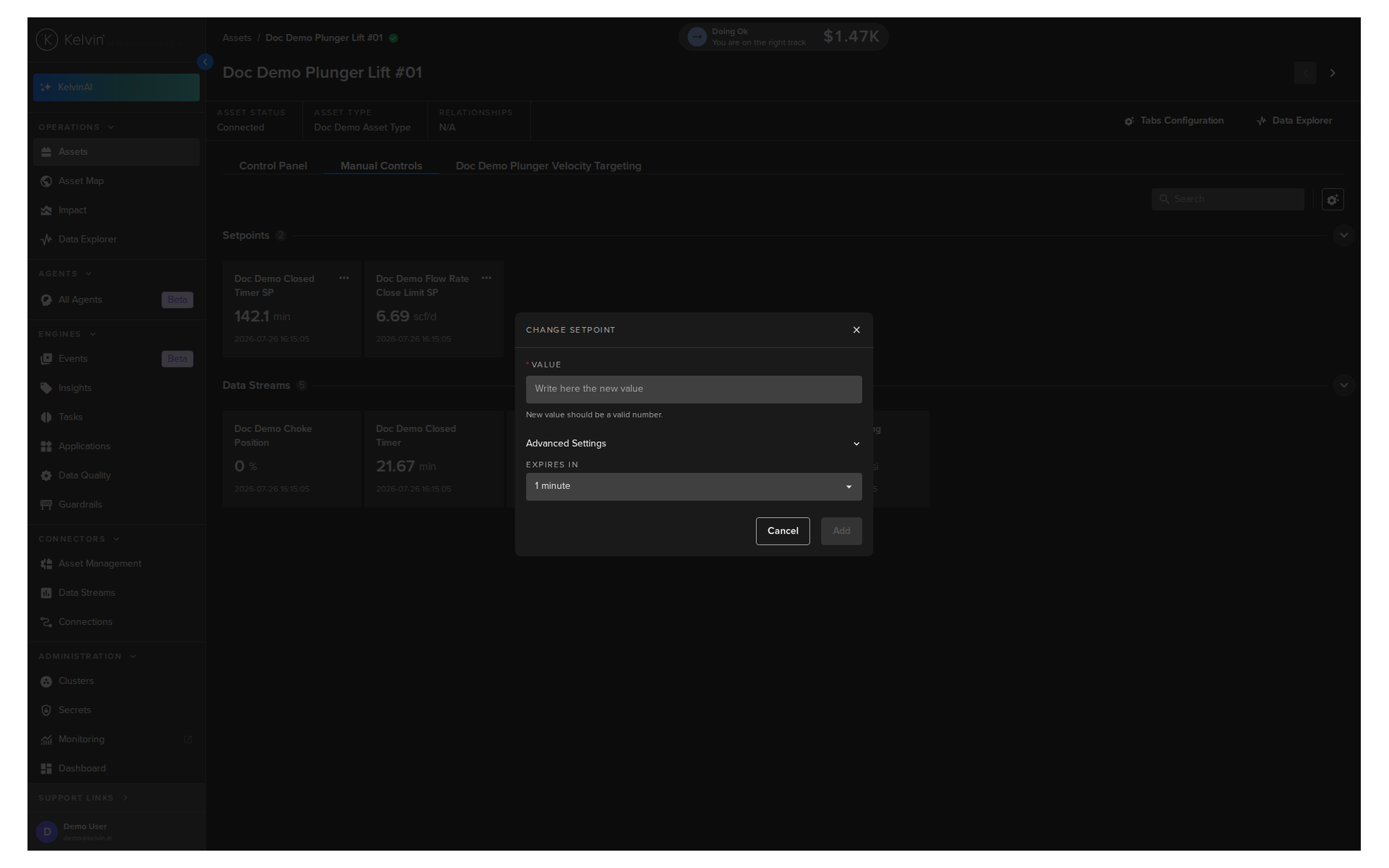Click the Value input field
The height and width of the screenshot is (868, 1389).
point(694,389)
